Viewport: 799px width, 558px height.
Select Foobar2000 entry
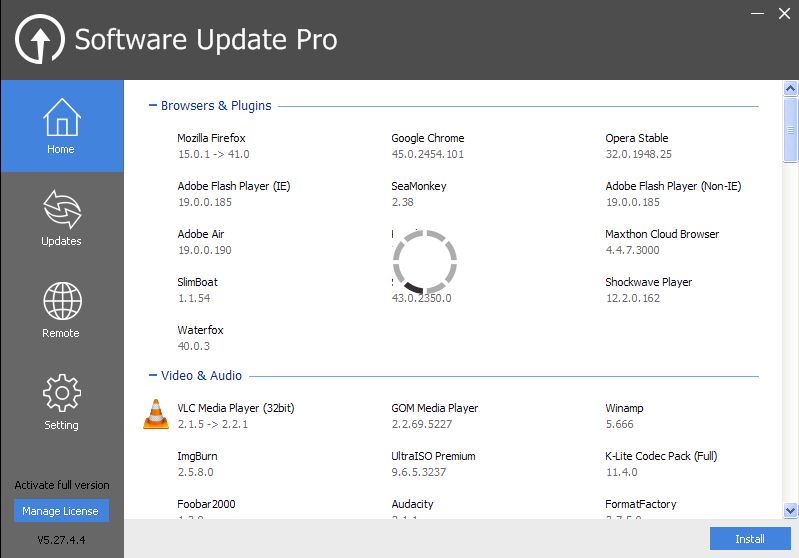point(206,504)
